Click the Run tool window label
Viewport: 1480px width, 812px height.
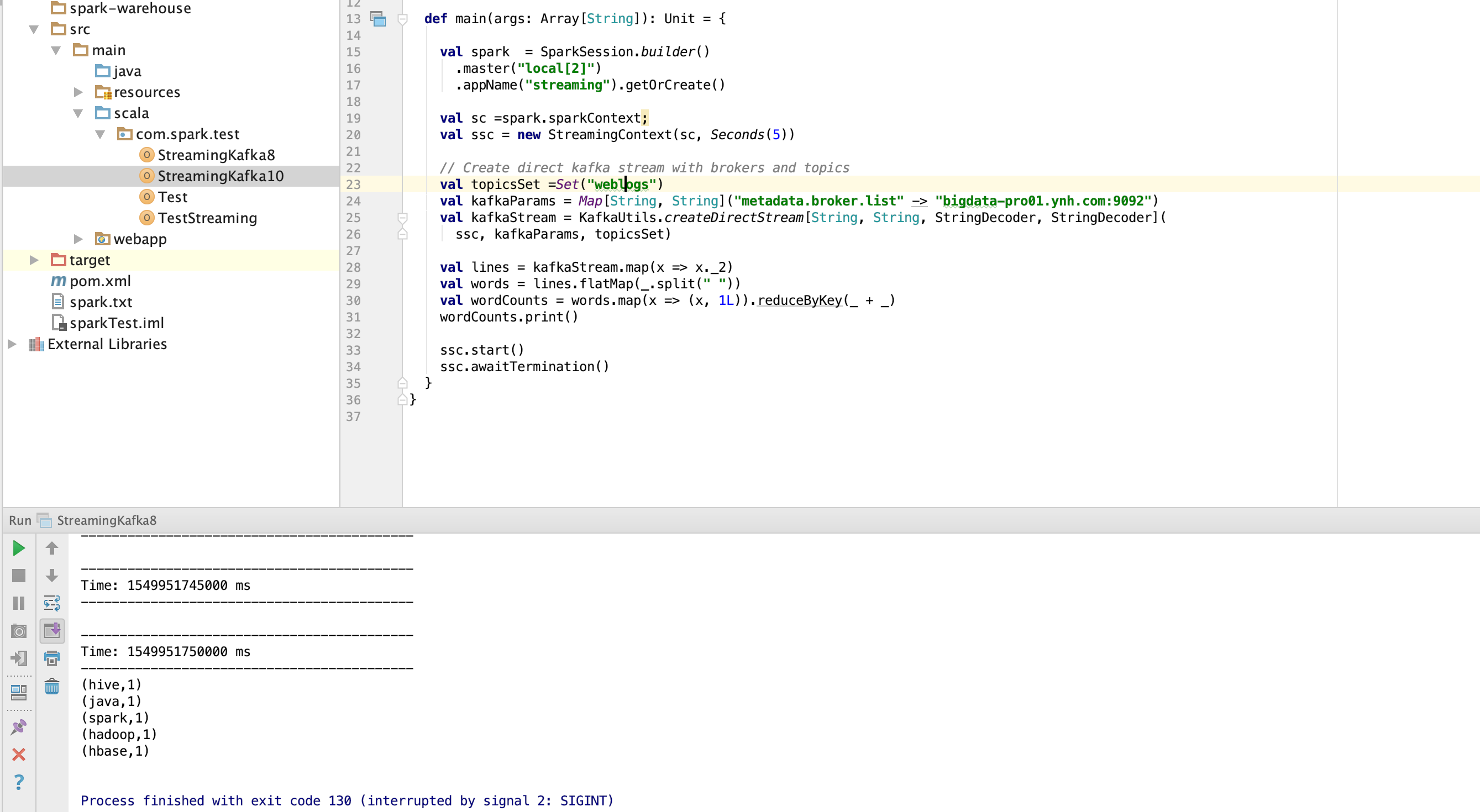(x=20, y=520)
